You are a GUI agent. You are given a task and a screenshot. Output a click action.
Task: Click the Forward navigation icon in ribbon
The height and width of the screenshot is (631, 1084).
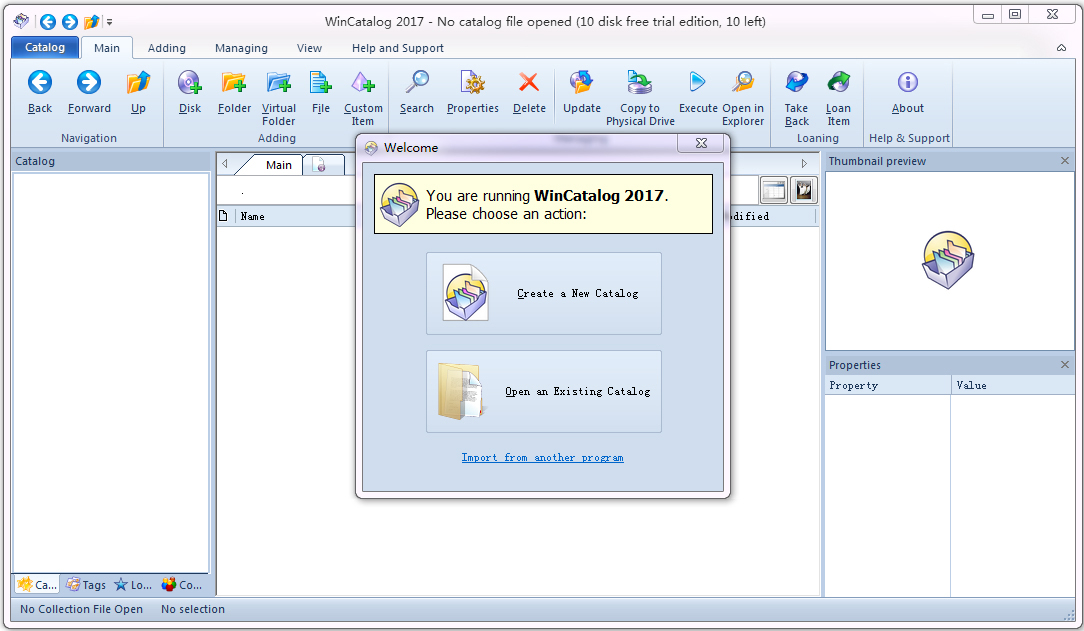[x=88, y=82]
